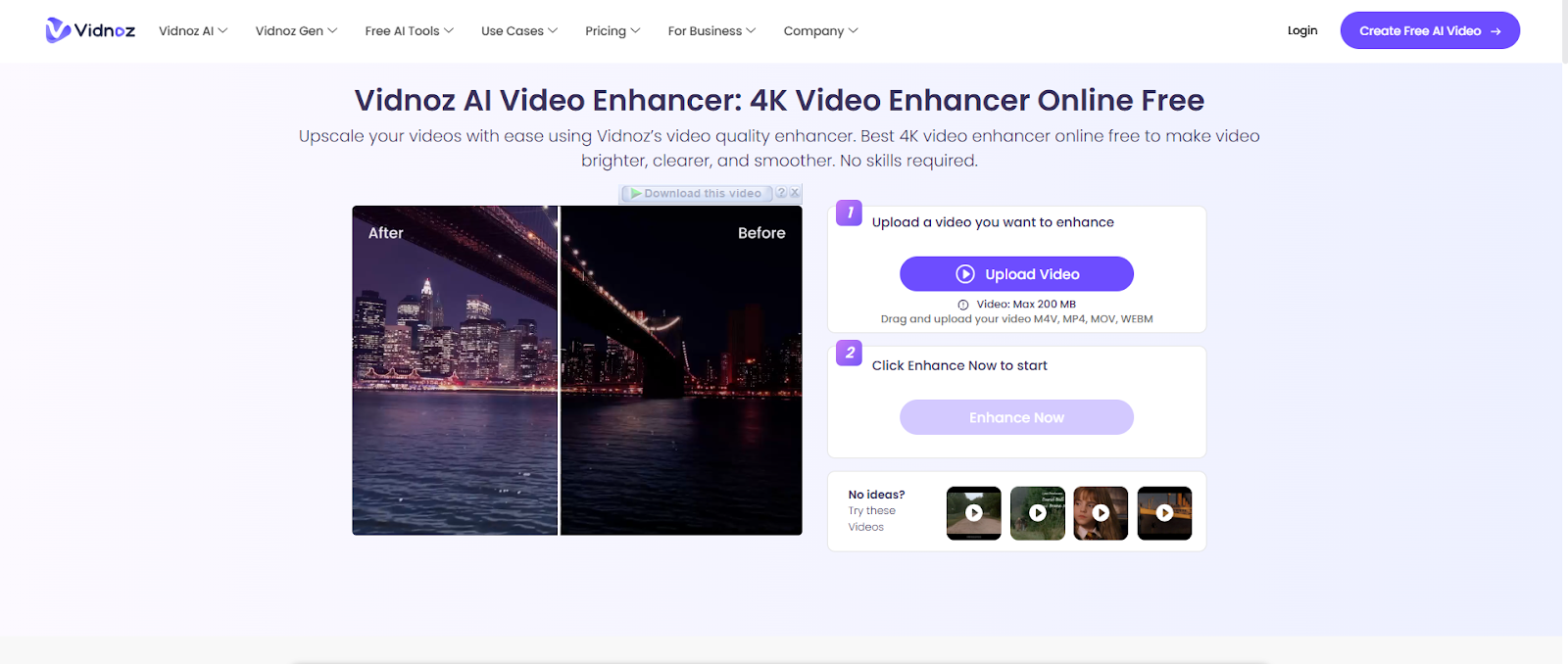Click the Download this video button
The height and width of the screenshot is (664, 1568).
point(697,194)
